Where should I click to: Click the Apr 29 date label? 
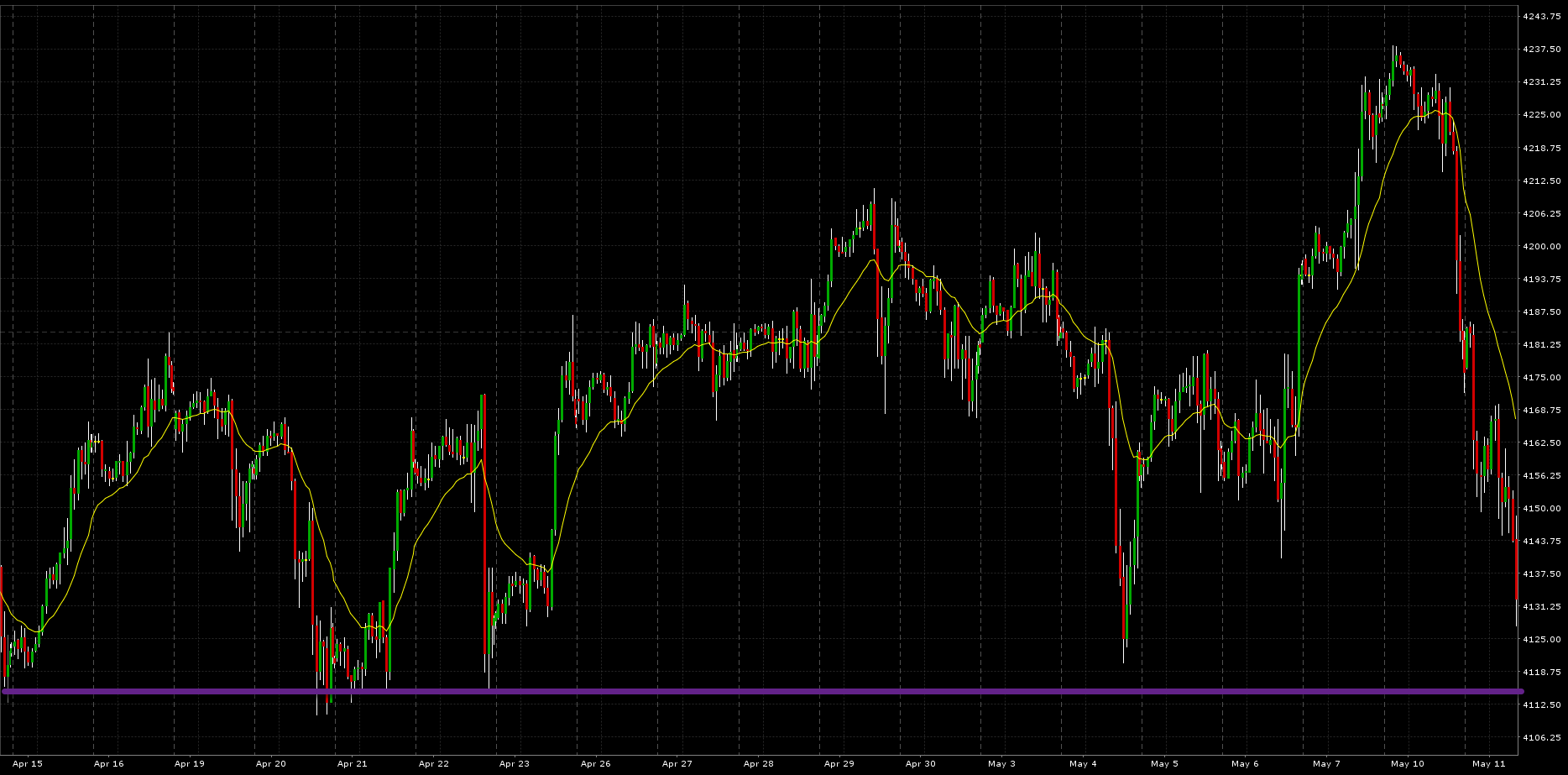pos(839,763)
